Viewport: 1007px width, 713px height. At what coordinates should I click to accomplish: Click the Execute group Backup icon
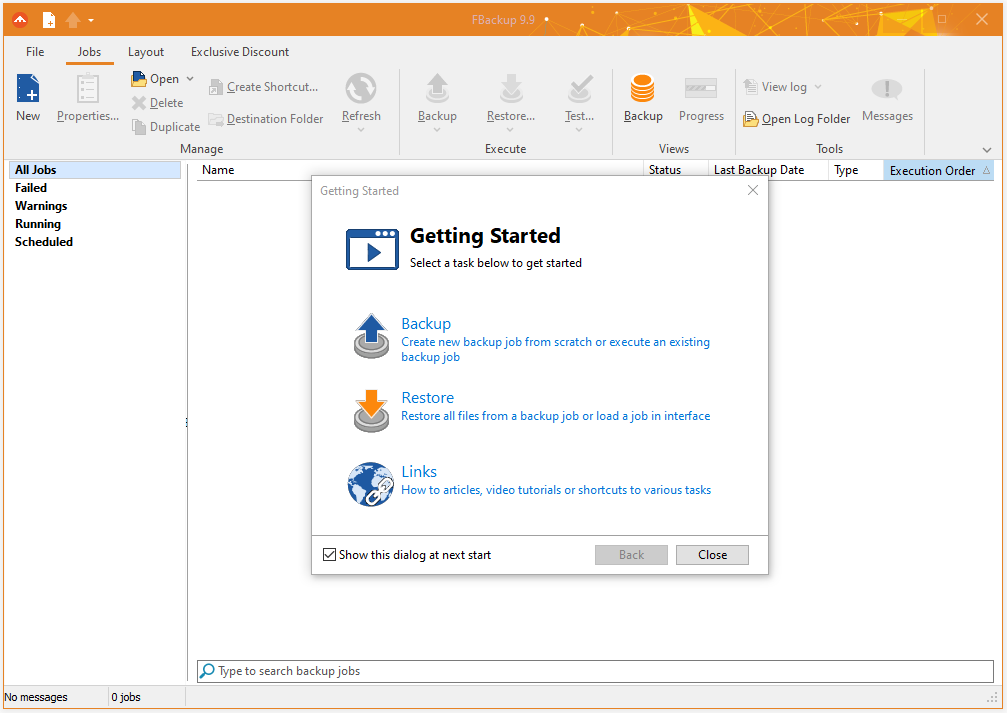pos(437,88)
